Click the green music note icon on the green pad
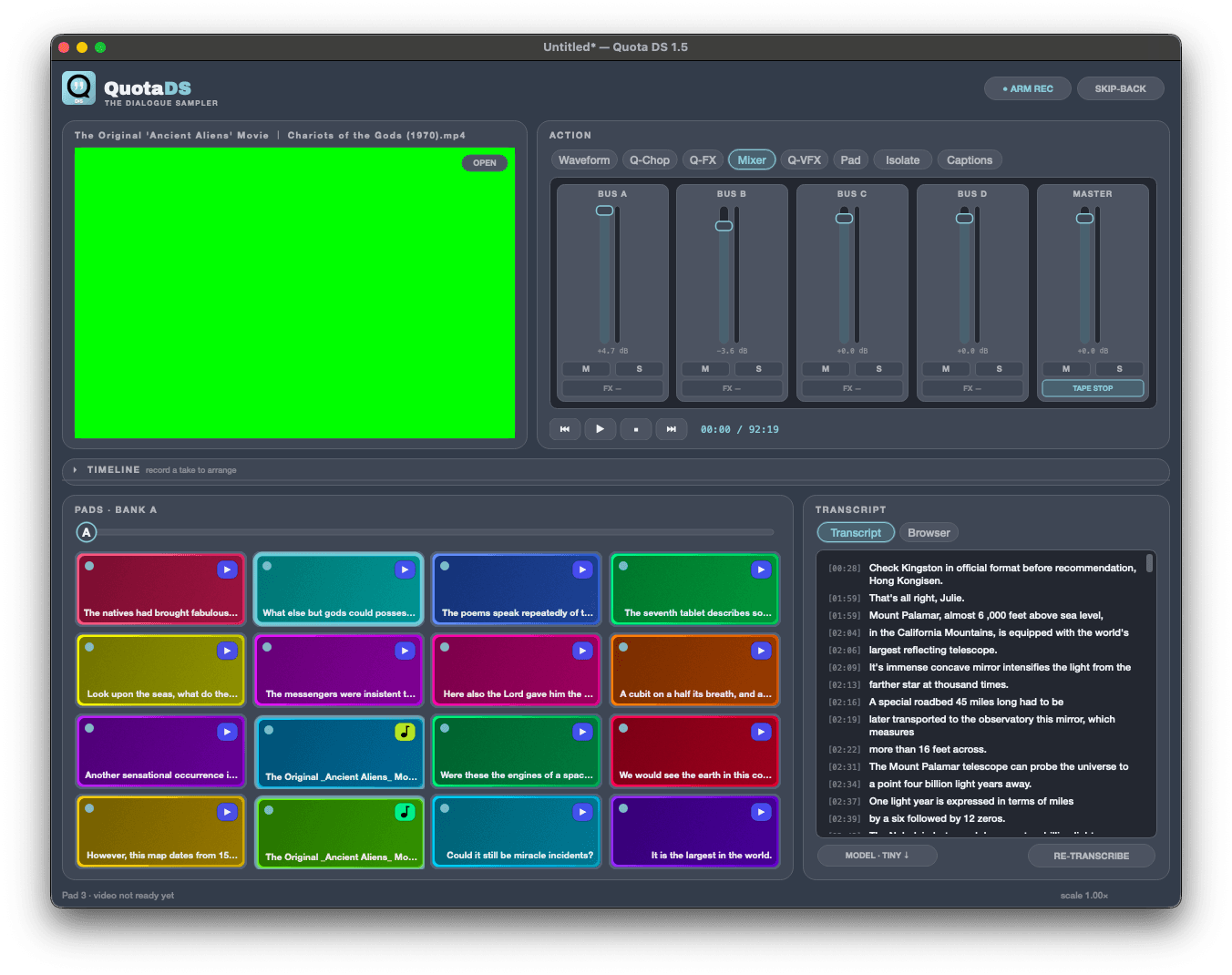Screen dimensions: 1232x975 click(x=405, y=812)
